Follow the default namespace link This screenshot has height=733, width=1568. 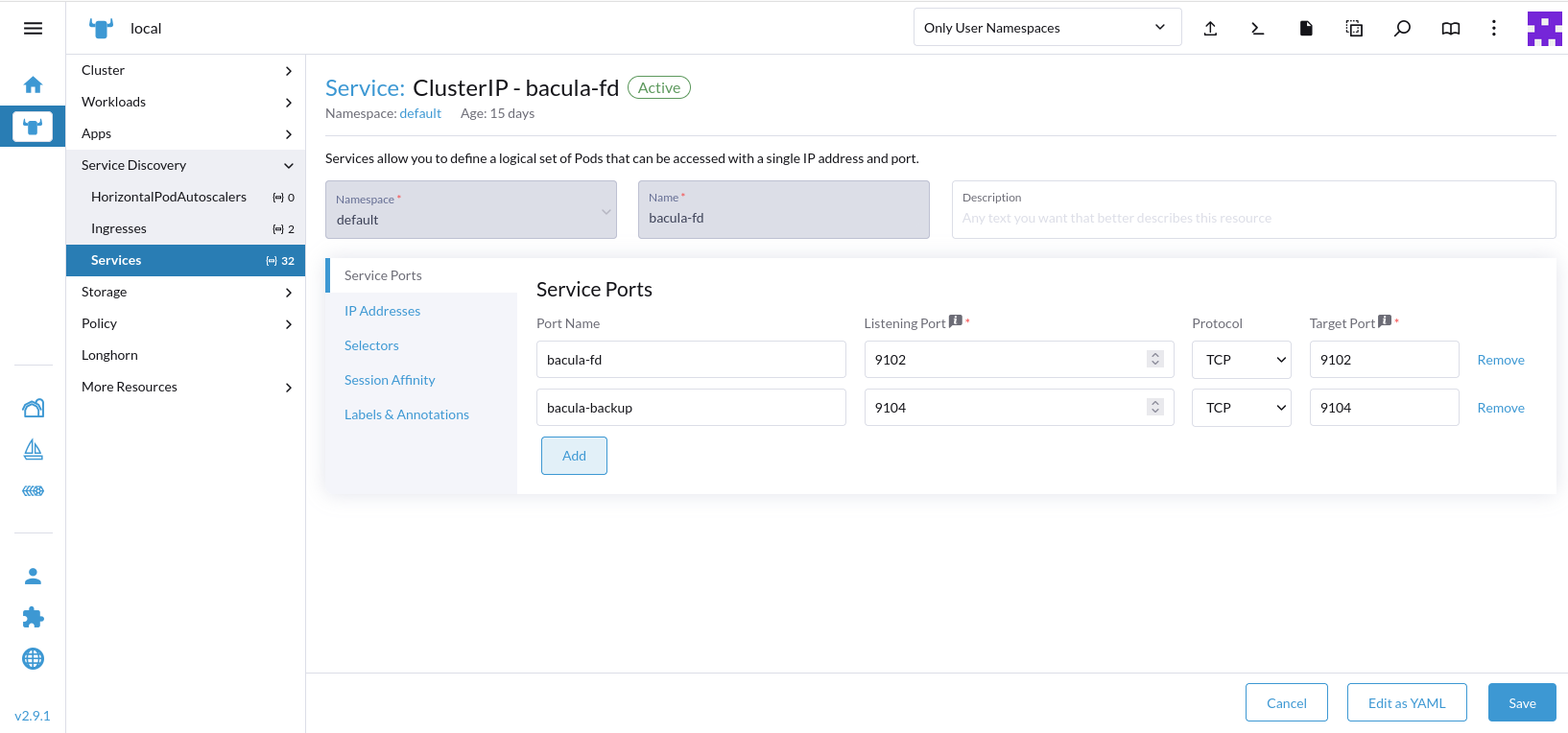420,113
